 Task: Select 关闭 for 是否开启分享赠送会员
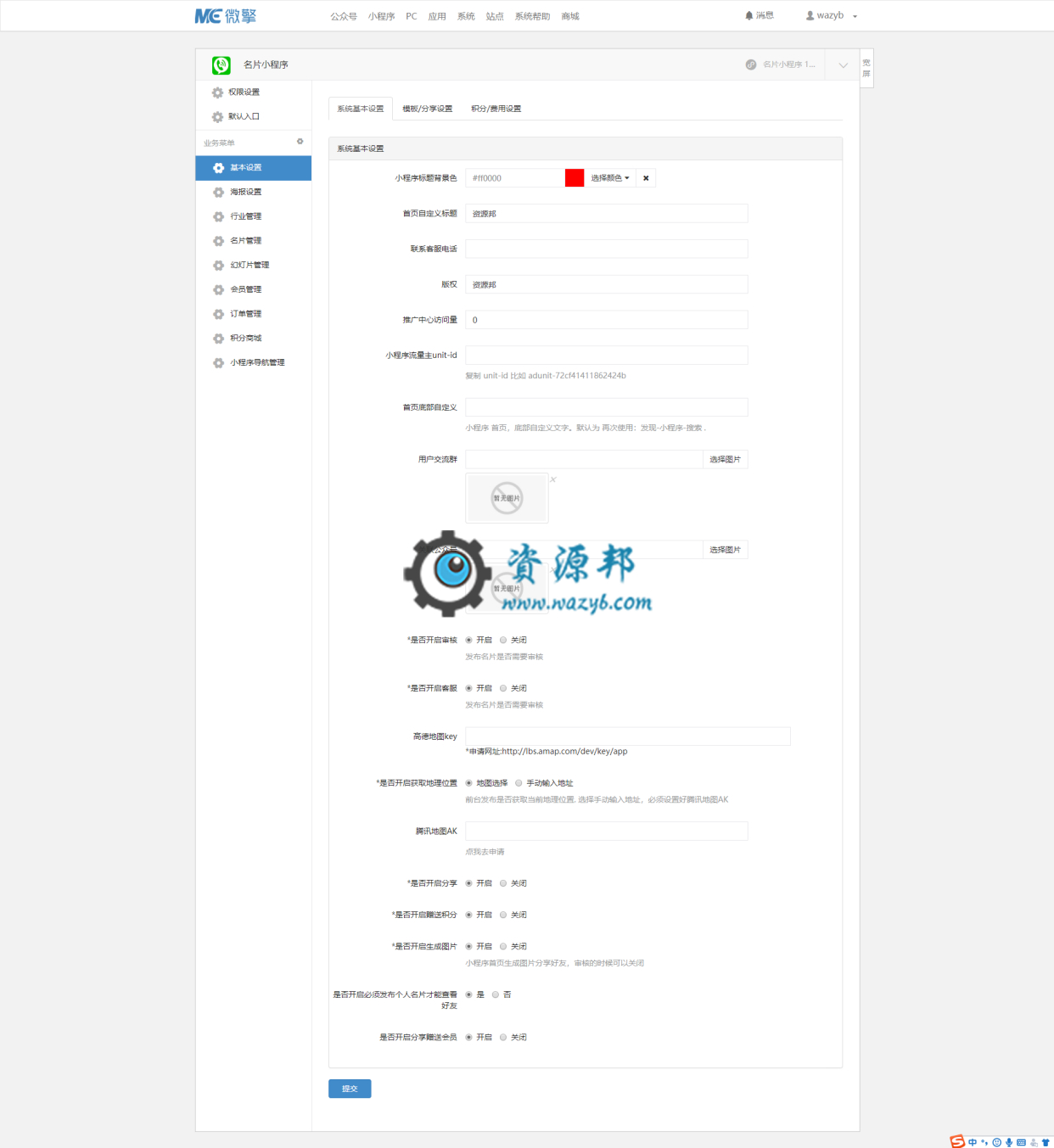pos(503,1038)
